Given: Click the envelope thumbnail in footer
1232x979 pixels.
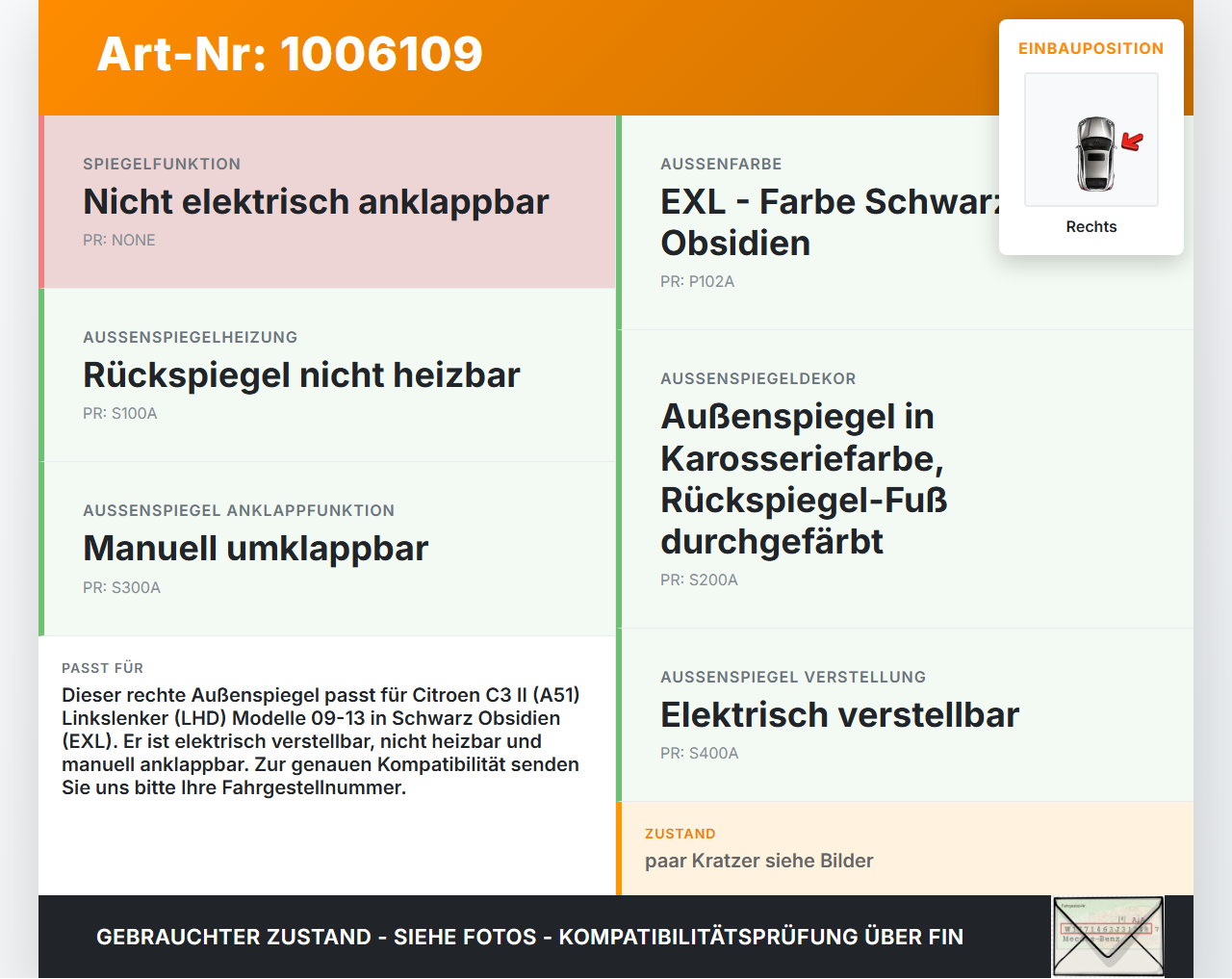Looking at the screenshot, I should pos(1108,937).
